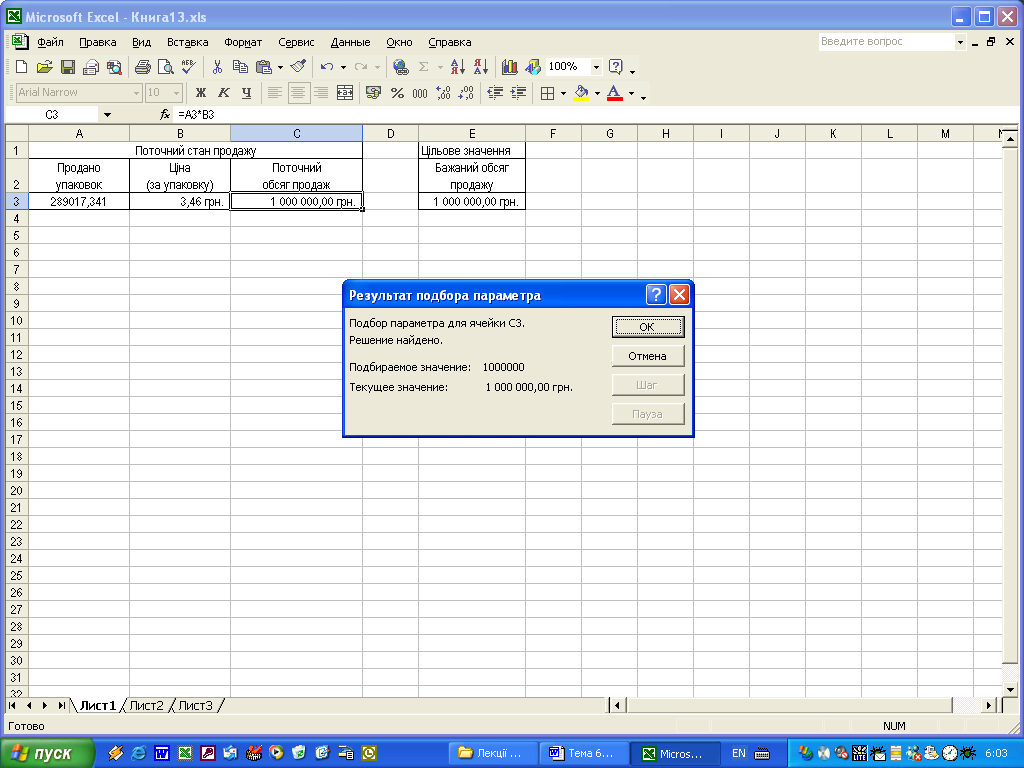Save the workbook with the floppy disk icon

(x=68, y=67)
